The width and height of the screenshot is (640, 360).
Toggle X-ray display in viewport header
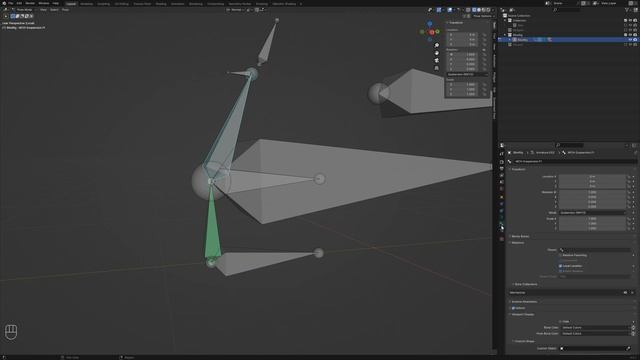[468, 10]
